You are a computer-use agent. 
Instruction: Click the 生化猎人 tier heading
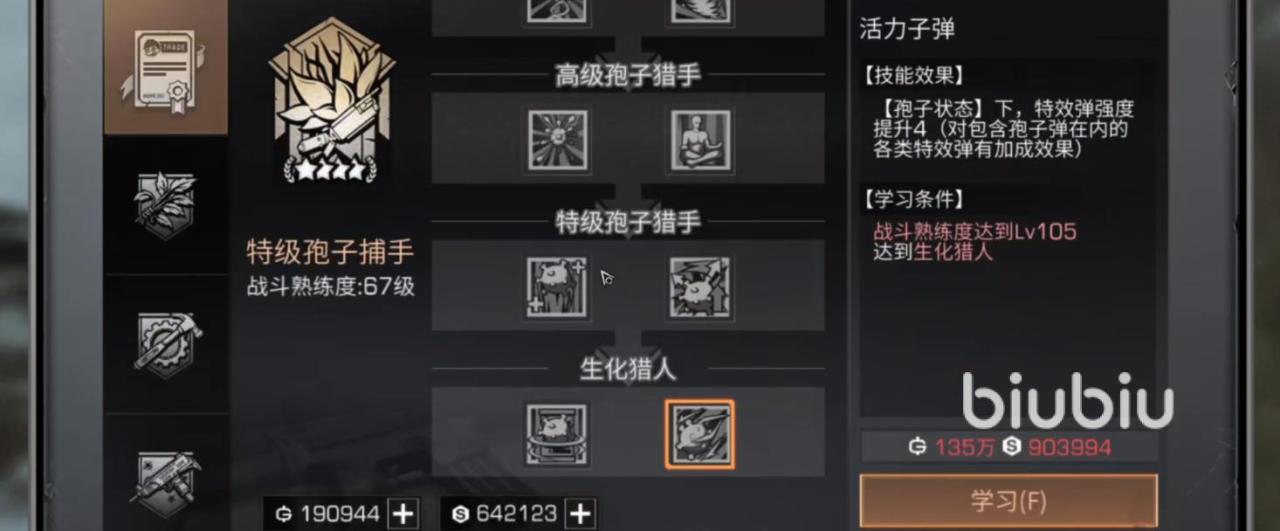click(628, 369)
